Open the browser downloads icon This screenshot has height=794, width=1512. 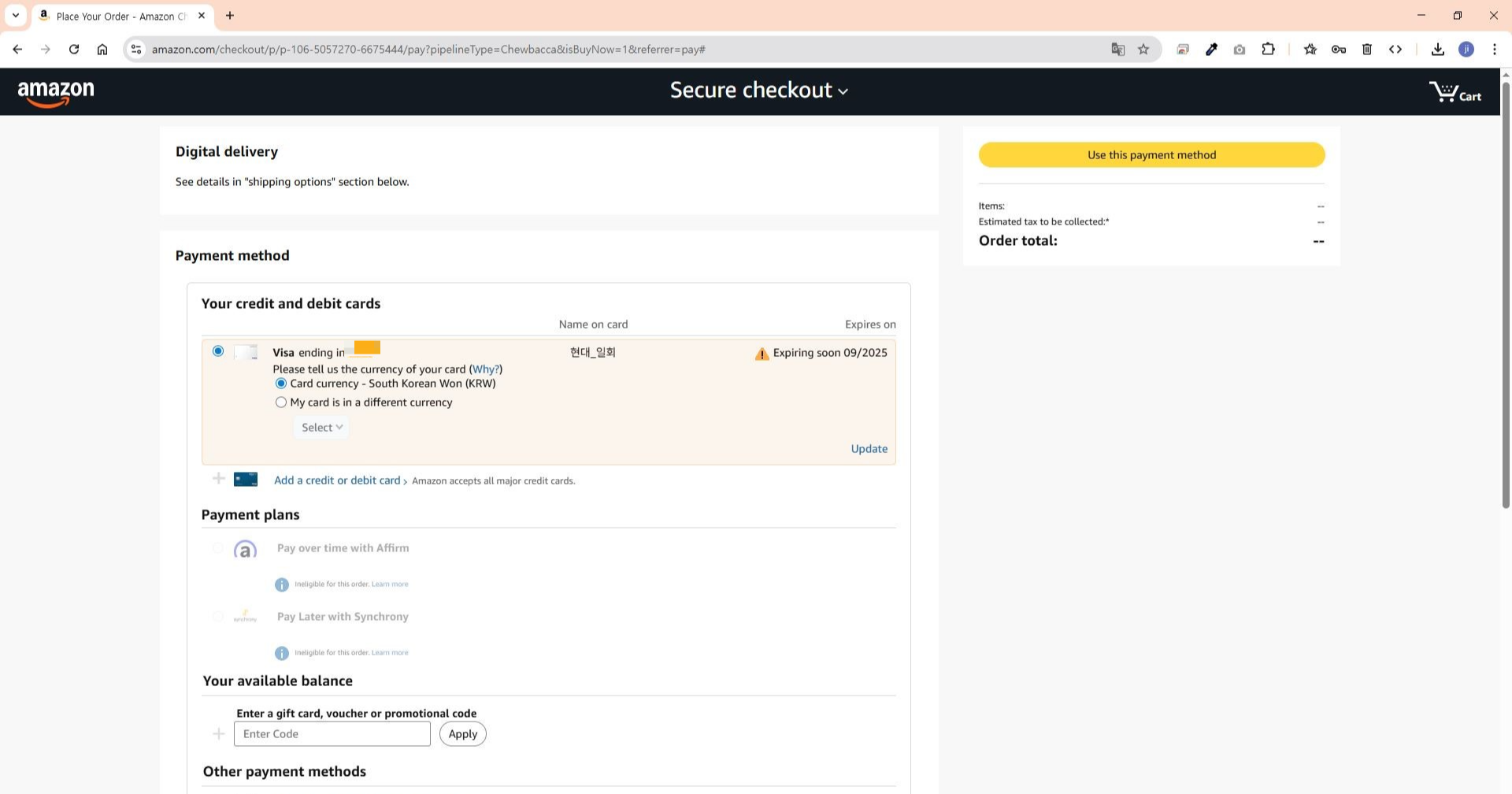pos(1438,49)
